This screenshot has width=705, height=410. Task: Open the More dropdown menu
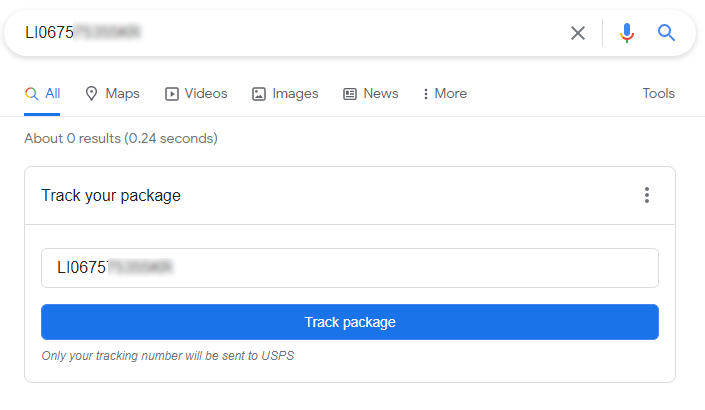445,94
